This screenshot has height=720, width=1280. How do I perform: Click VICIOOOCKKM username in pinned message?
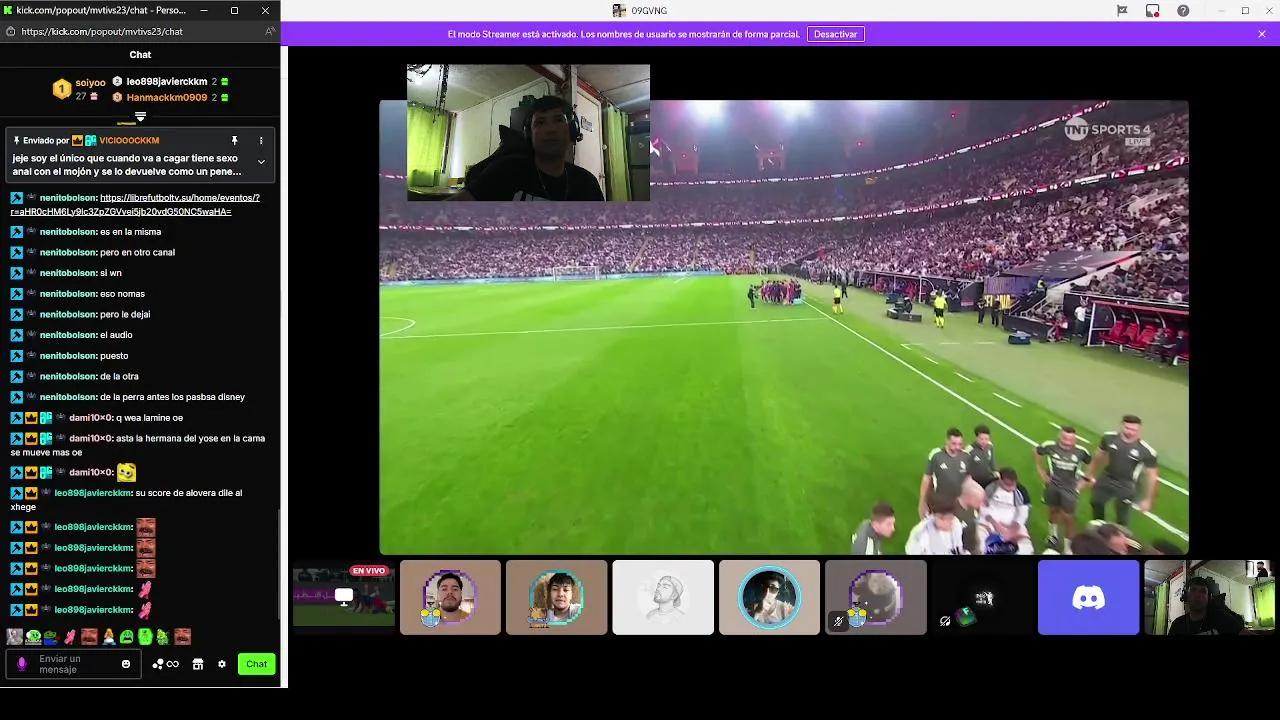tap(129, 141)
